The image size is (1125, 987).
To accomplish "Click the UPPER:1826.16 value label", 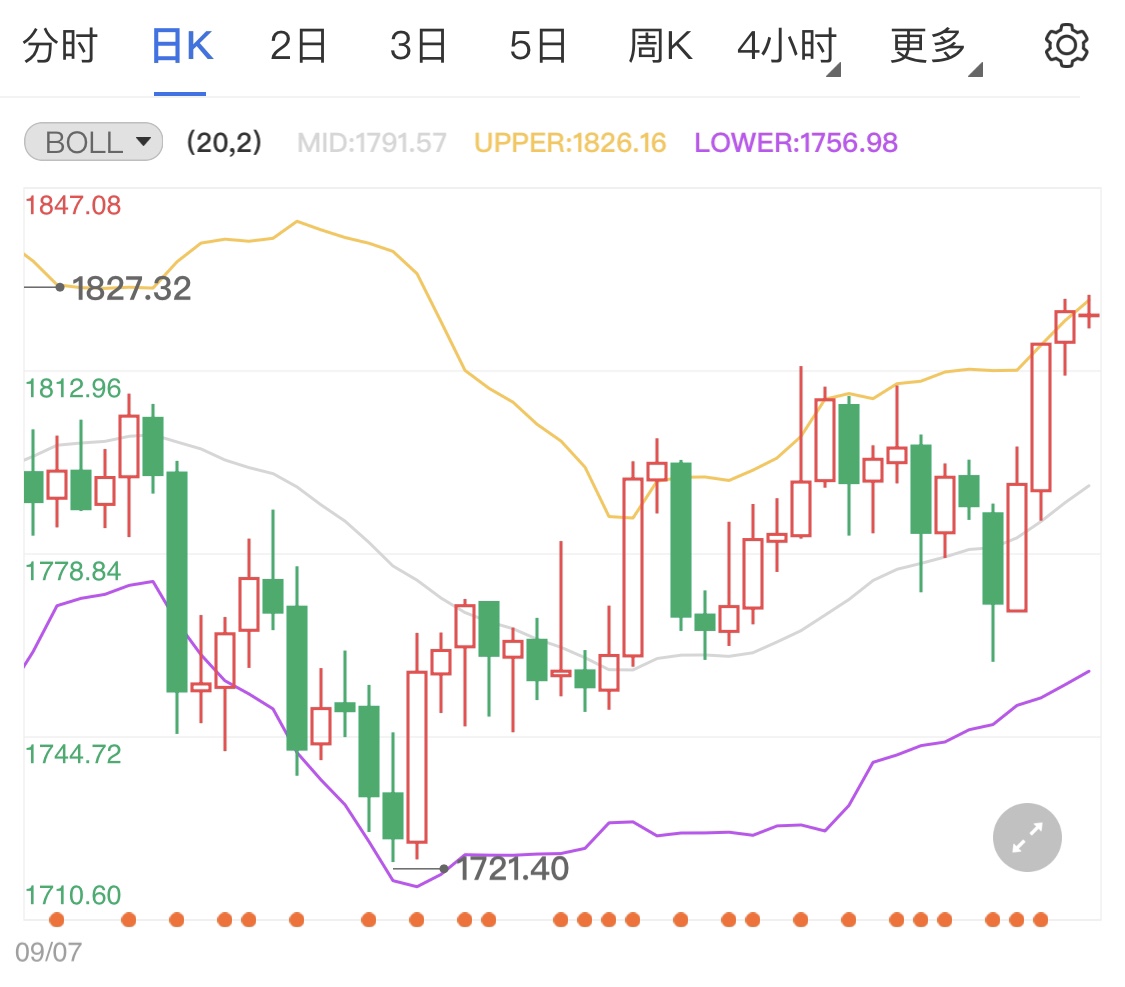I will tap(570, 143).
